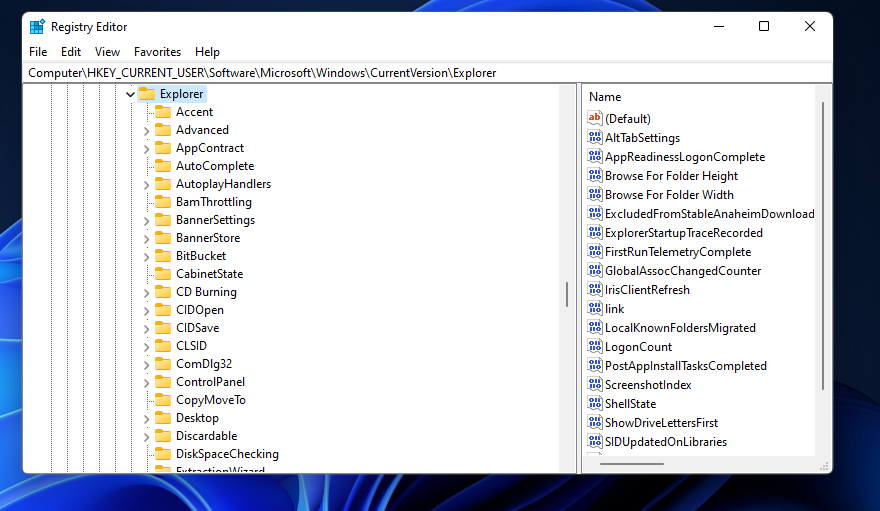The width and height of the screenshot is (880, 511).
Task: Click the icon beside ShellState
Action: pos(595,403)
